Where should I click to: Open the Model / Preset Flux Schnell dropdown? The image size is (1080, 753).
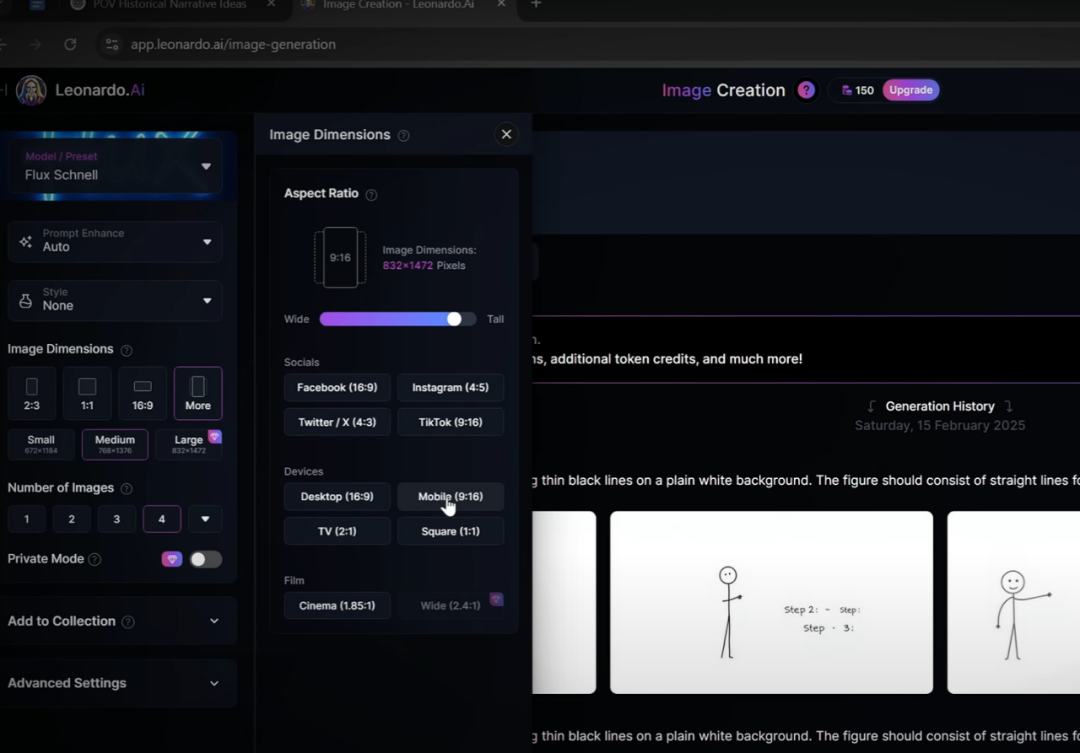tap(115, 167)
